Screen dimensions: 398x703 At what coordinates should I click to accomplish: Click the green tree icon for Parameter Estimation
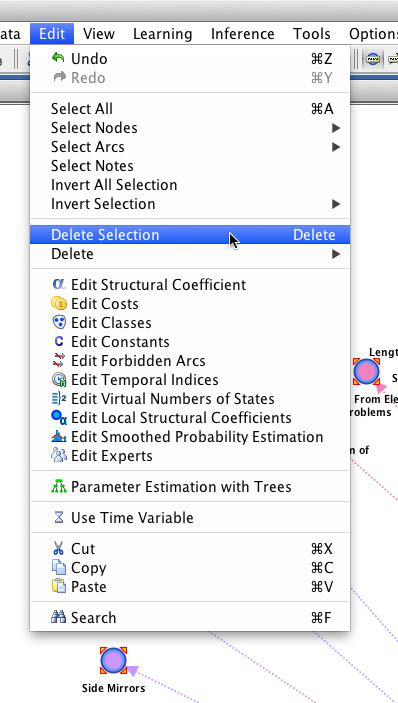59,486
